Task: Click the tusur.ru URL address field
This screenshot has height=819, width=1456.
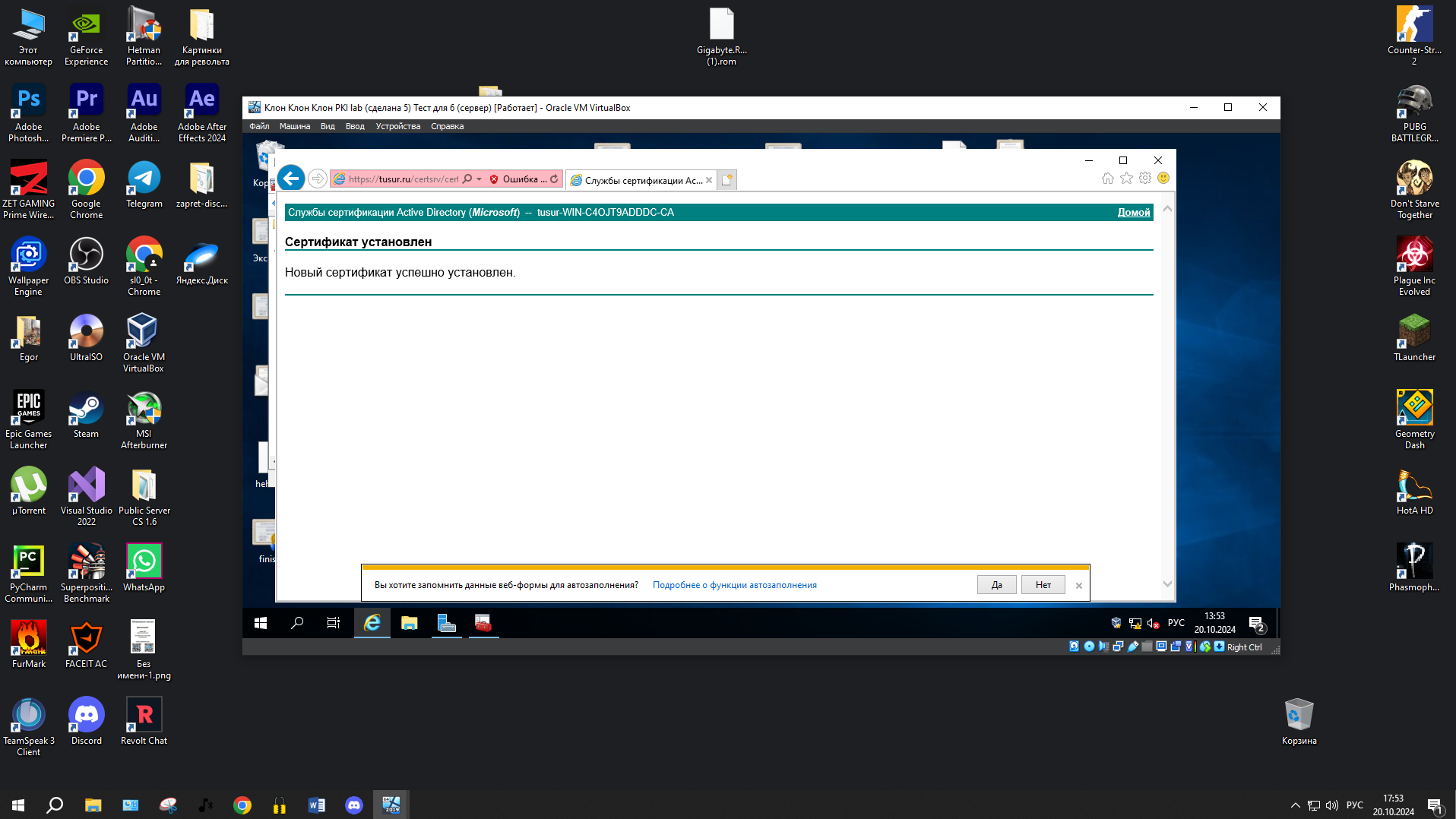Action: pyautogui.click(x=403, y=179)
